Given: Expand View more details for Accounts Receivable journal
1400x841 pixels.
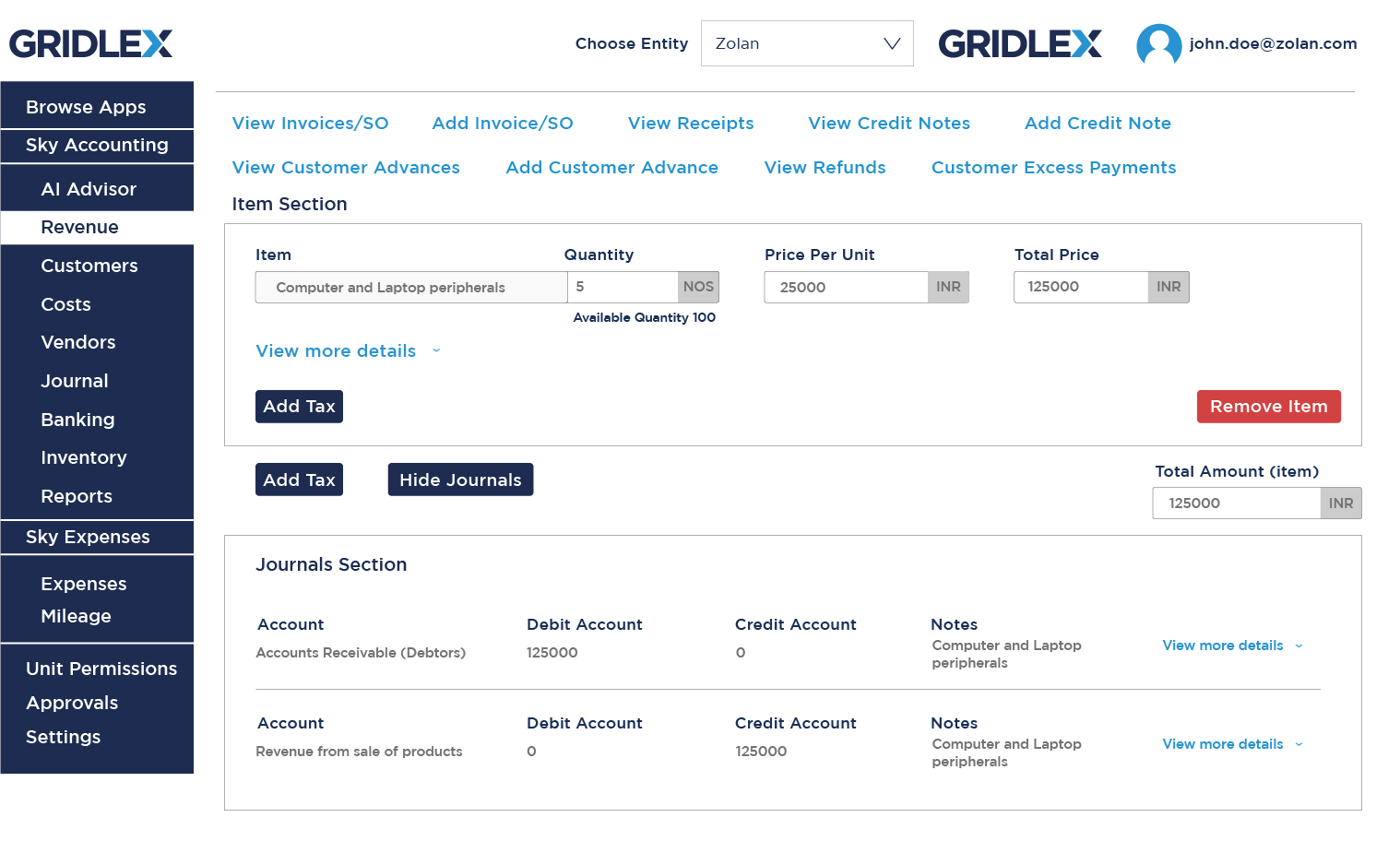Looking at the screenshot, I should point(1232,646).
